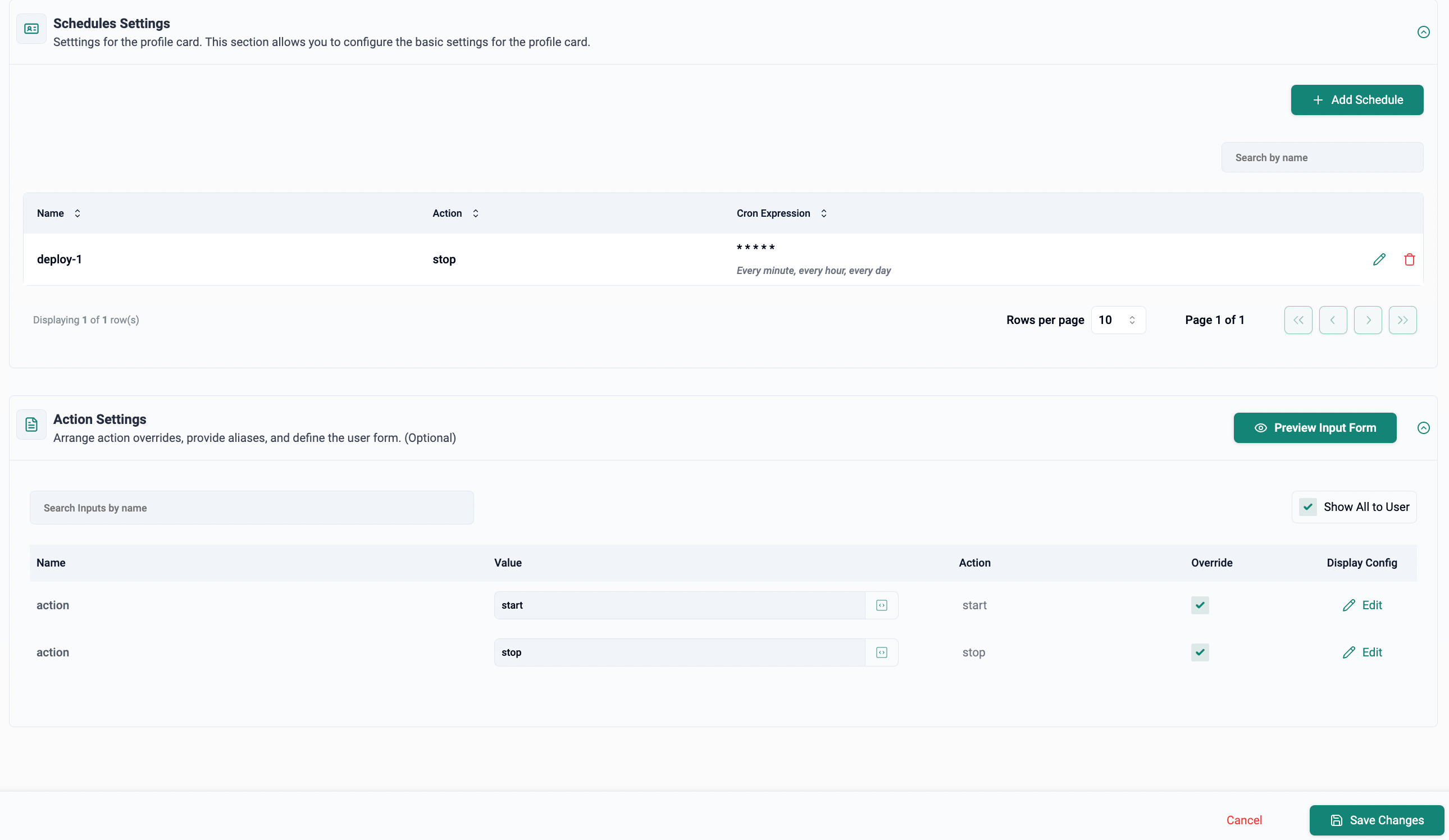Image resolution: width=1449 pixels, height=840 pixels.
Task: Go to next page of schedules
Action: click(x=1368, y=319)
